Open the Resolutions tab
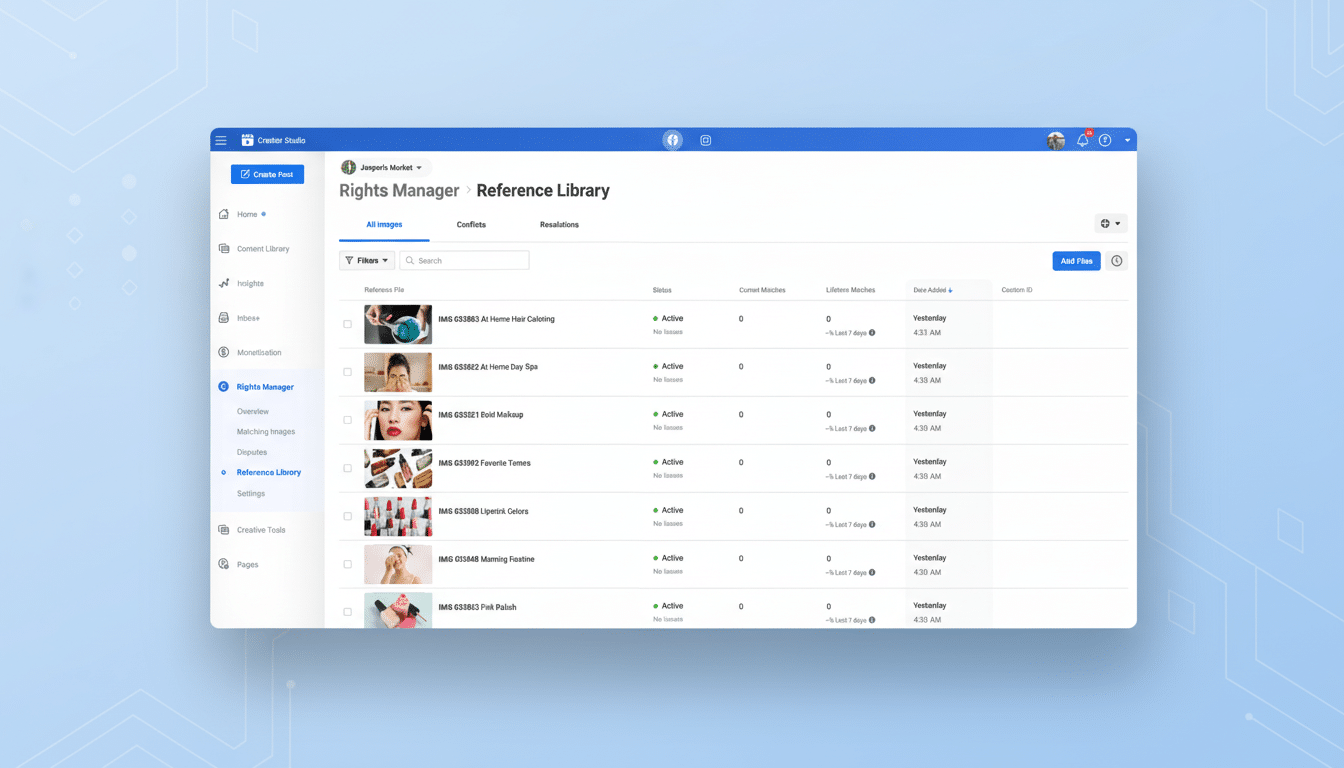 pyautogui.click(x=559, y=224)
